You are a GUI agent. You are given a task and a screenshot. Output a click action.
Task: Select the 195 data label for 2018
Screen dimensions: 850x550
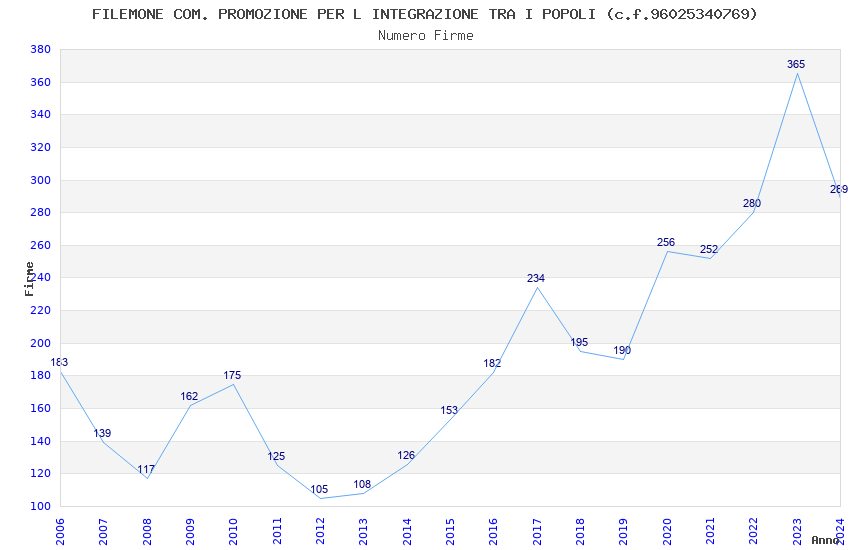579,342
